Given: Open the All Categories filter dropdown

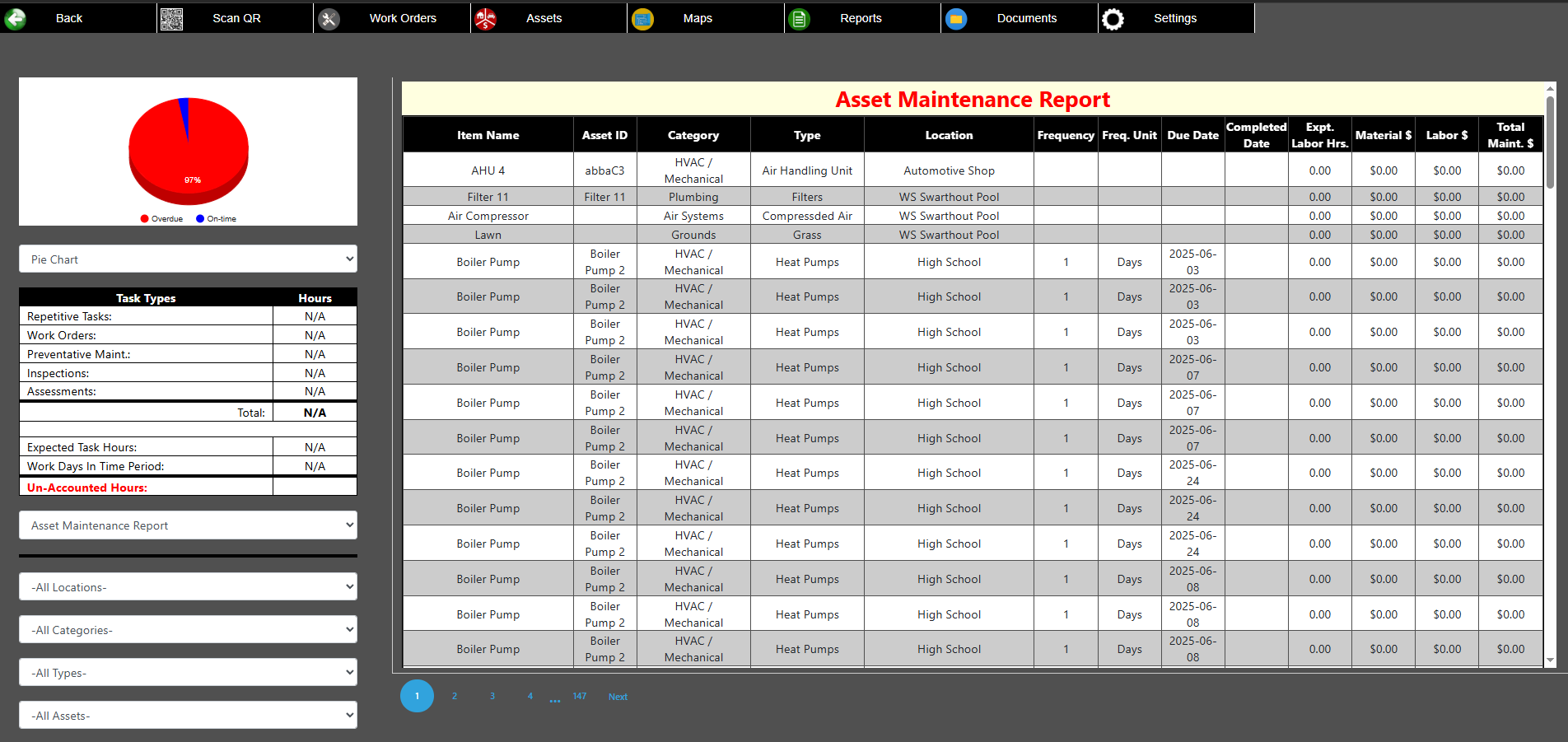Looking at the screenshot, I should coord(188,630).
